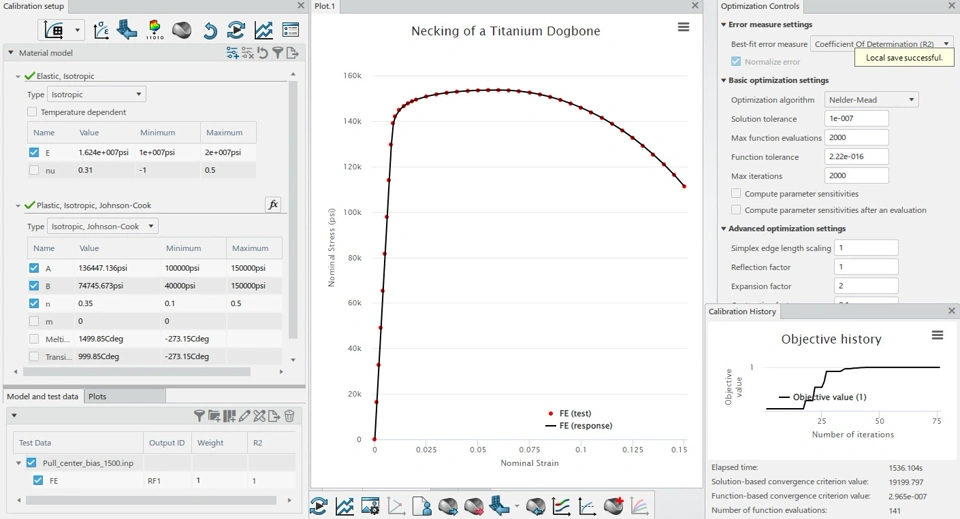The width and height of the screenshot is (960, 519).
Task: Click the document with user icon in bottom toolbar
Action: tap(422, 506)
